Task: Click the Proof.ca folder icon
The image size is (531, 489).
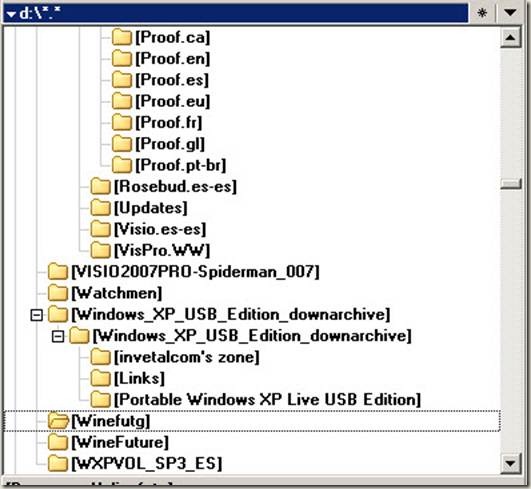Action: 122,37
